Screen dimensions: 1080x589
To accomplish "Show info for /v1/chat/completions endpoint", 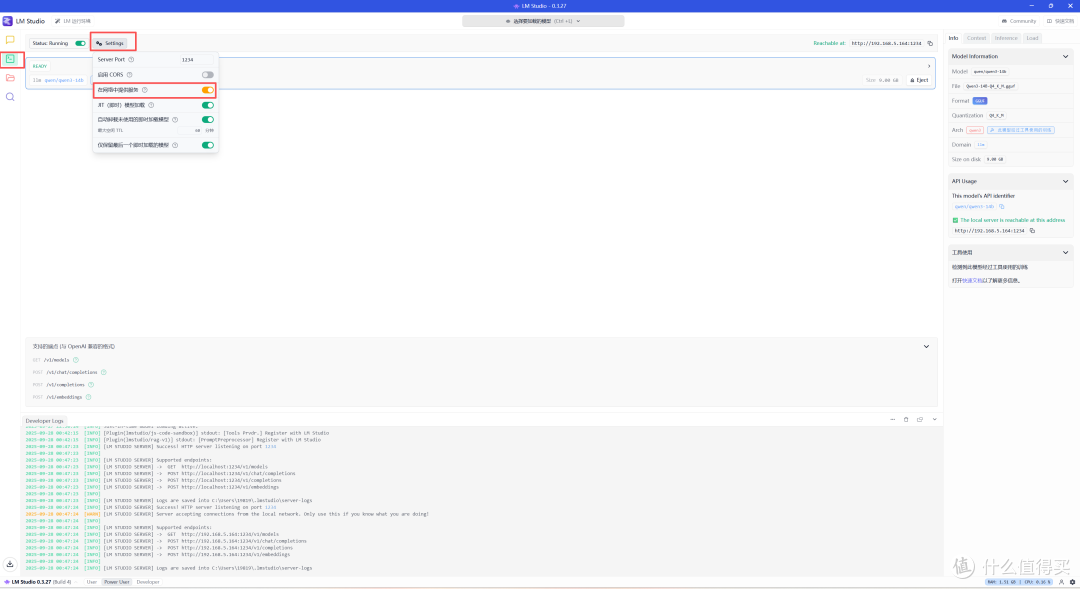I will point(103,372).
